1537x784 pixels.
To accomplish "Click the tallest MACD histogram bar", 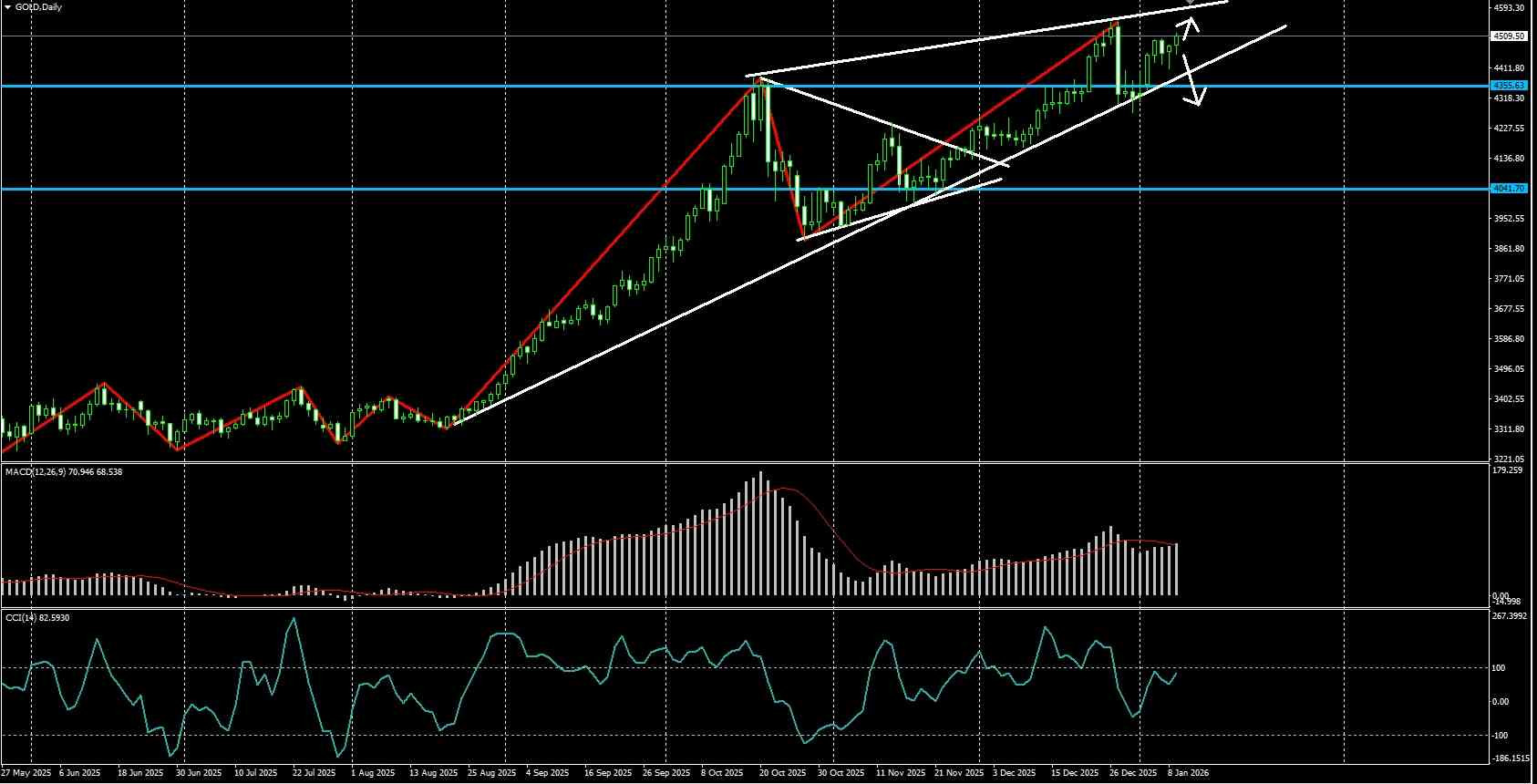I will click(760, 533).
